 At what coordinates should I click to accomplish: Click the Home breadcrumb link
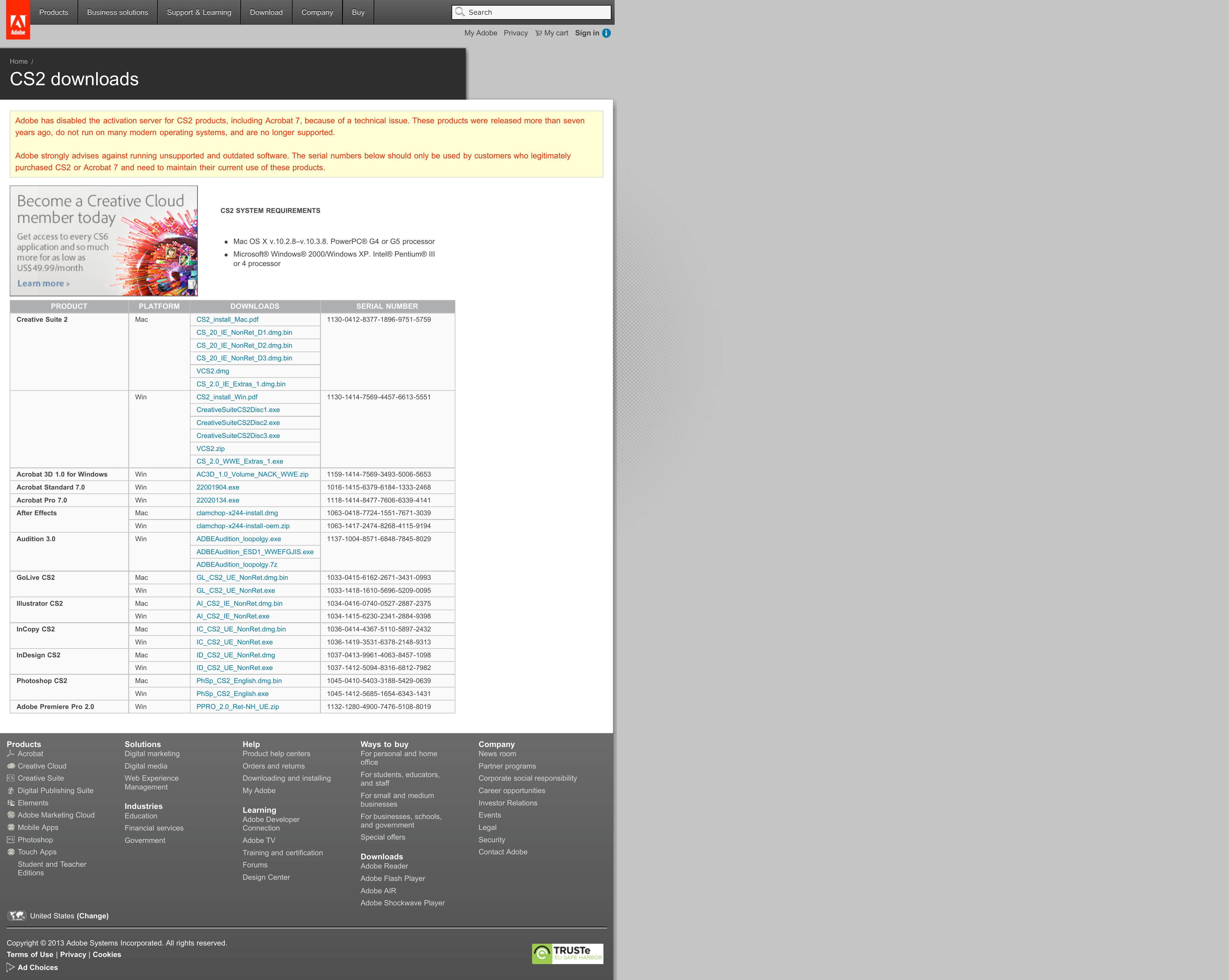(x=19, y=62)
